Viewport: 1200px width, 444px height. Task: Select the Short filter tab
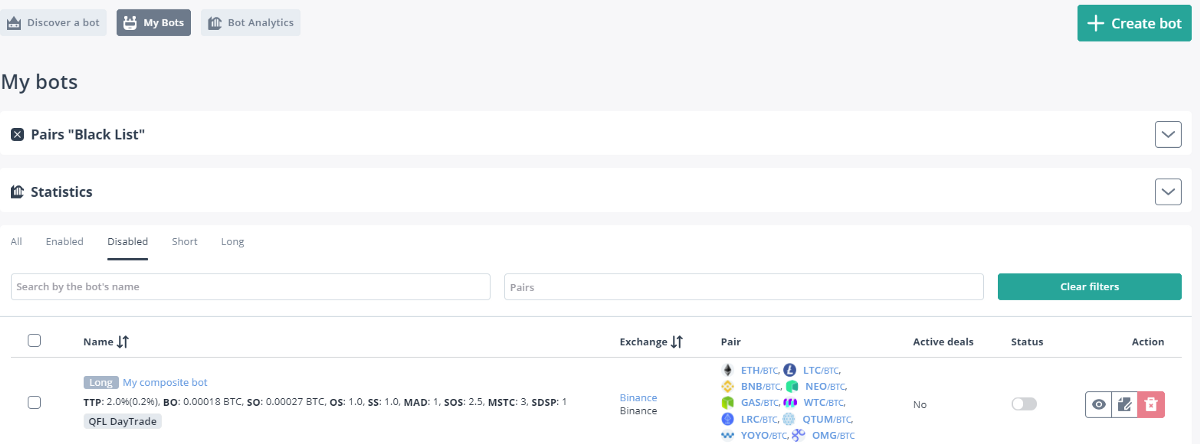click(x=184, y=242)
